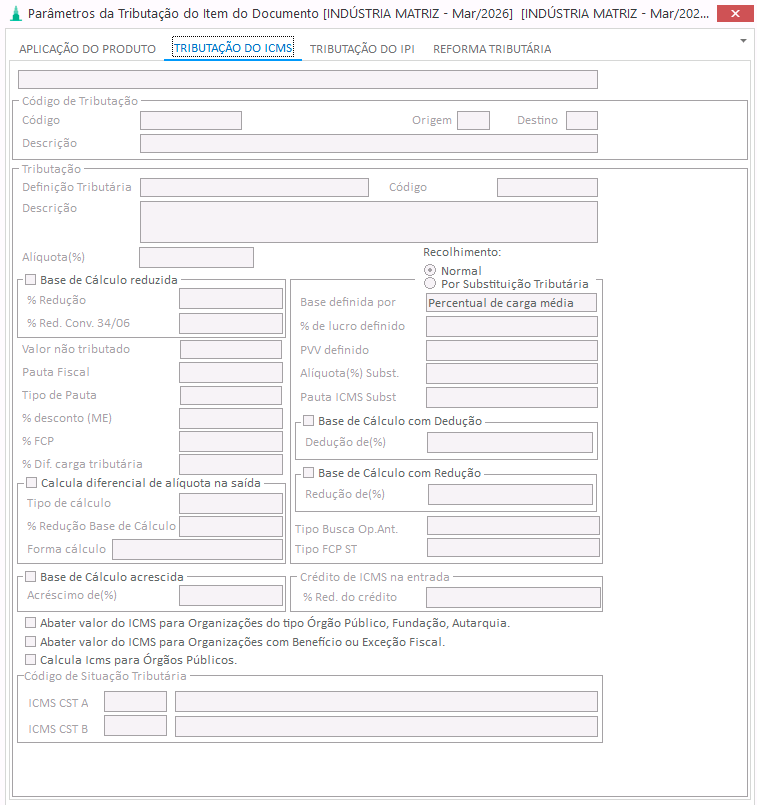Click the % Dif. carga tributária field
Image resolution: width=757 pixels, height=805 pixels.
click(231, 465)
